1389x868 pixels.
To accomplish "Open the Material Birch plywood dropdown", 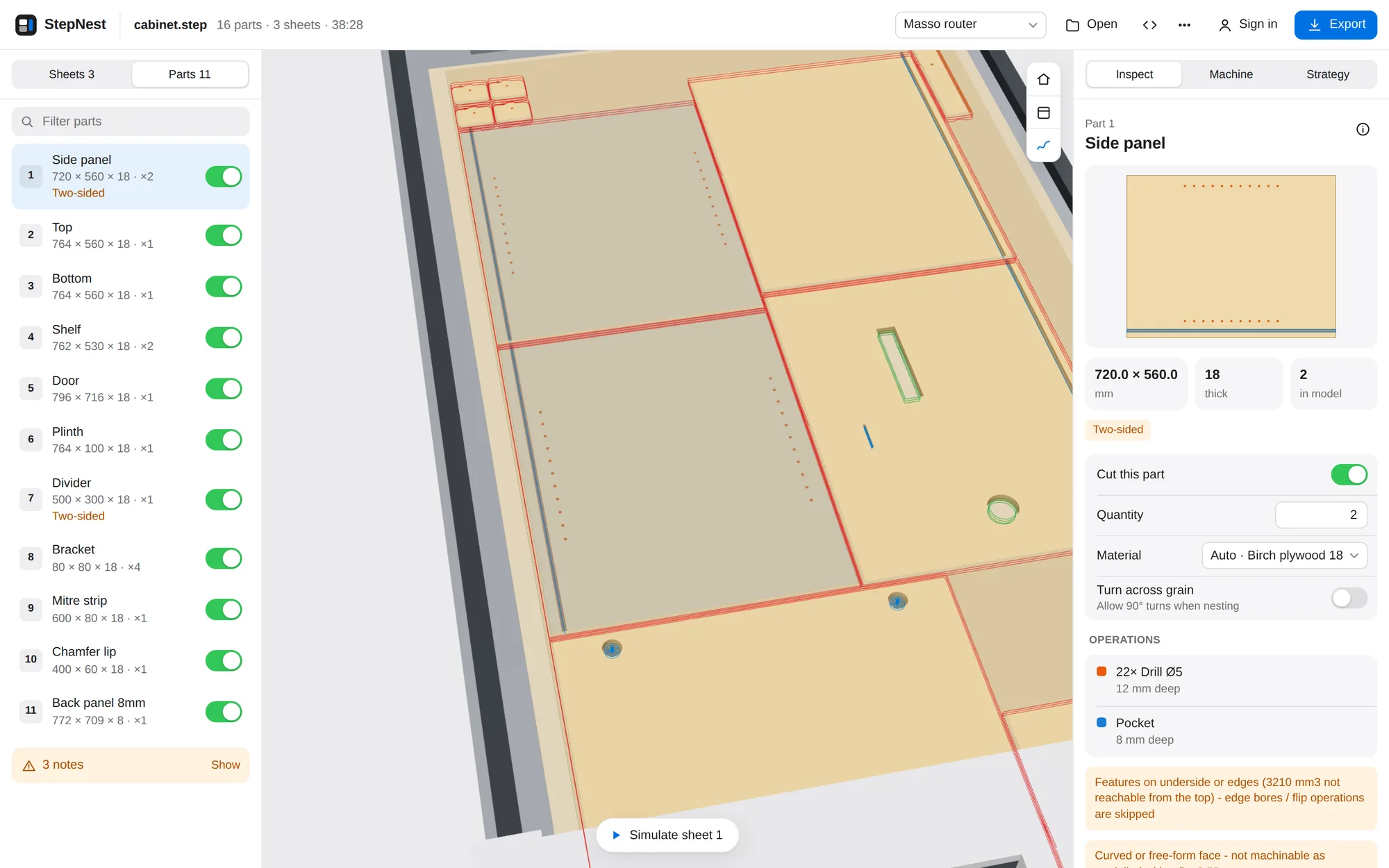I will pyautogui.click(x=1284, y=556).
